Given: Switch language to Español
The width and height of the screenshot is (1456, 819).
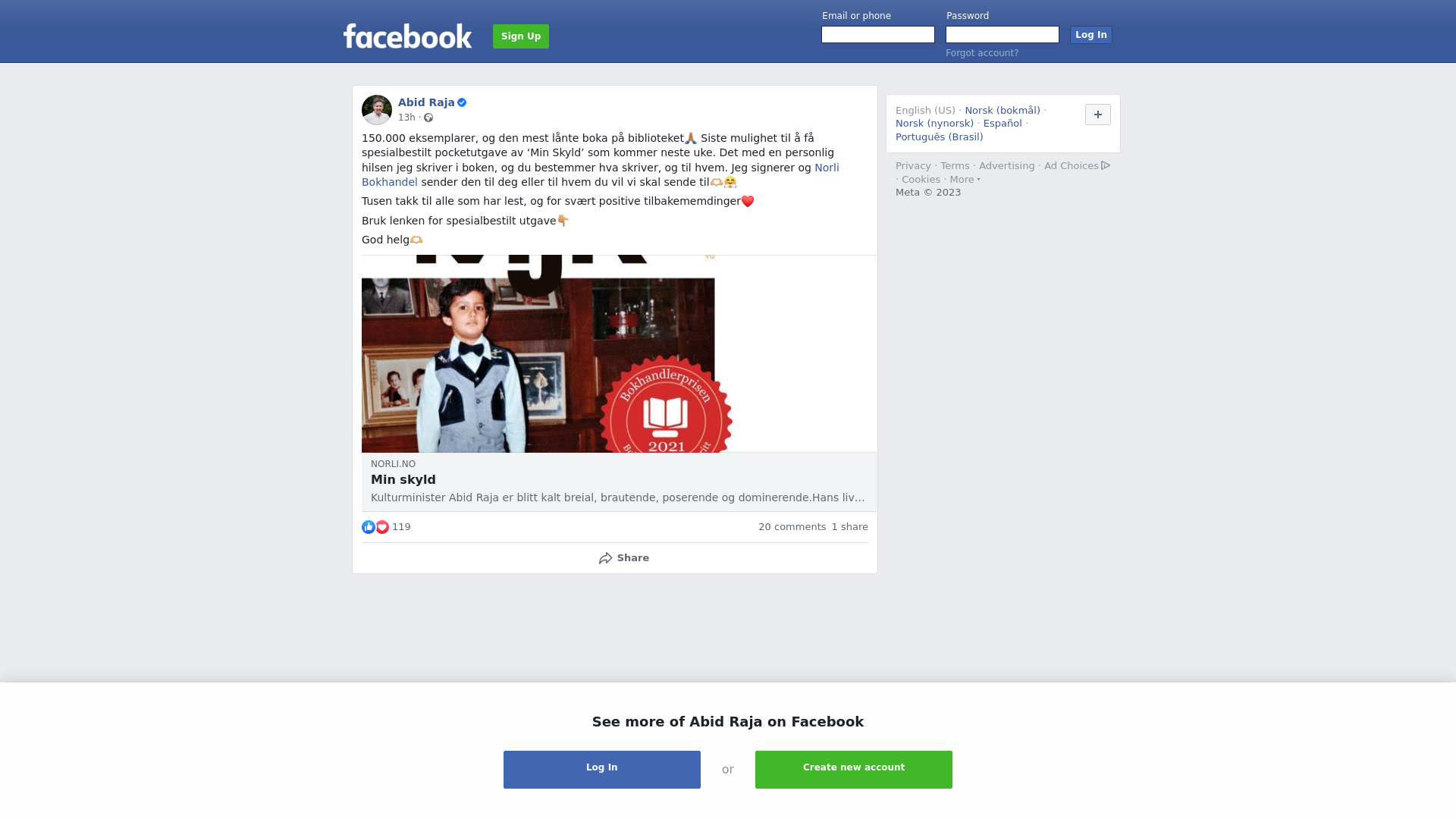Looking at the screenshot, I should pos(1003,124).
